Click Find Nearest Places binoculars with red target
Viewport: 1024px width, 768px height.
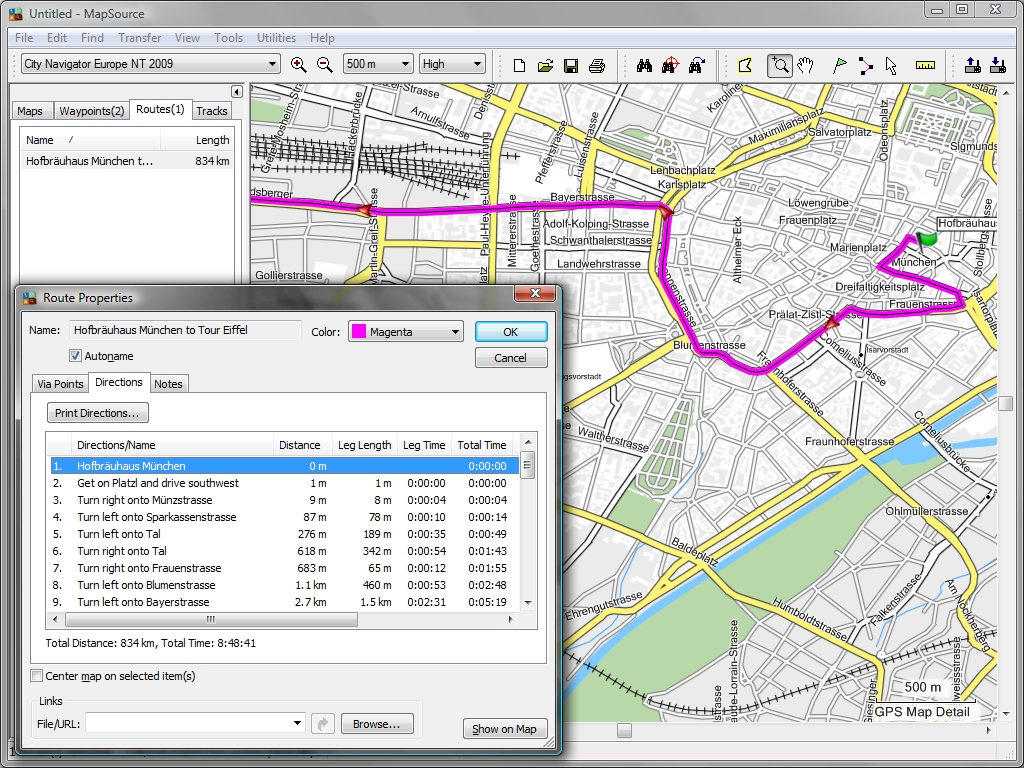coord(670,65)
